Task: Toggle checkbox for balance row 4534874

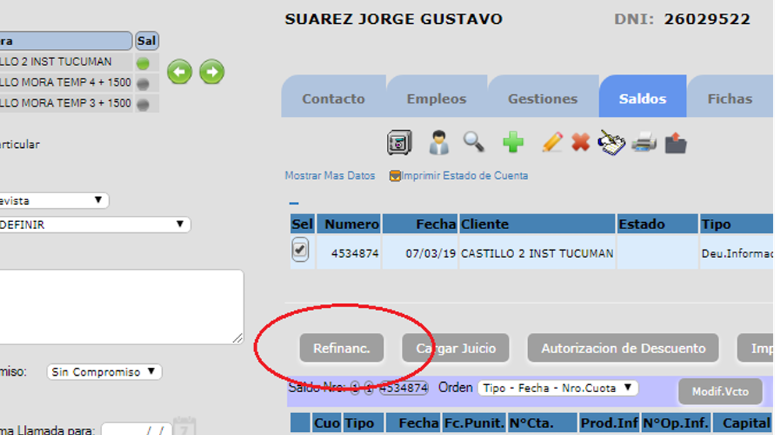Action: (300, 251)
